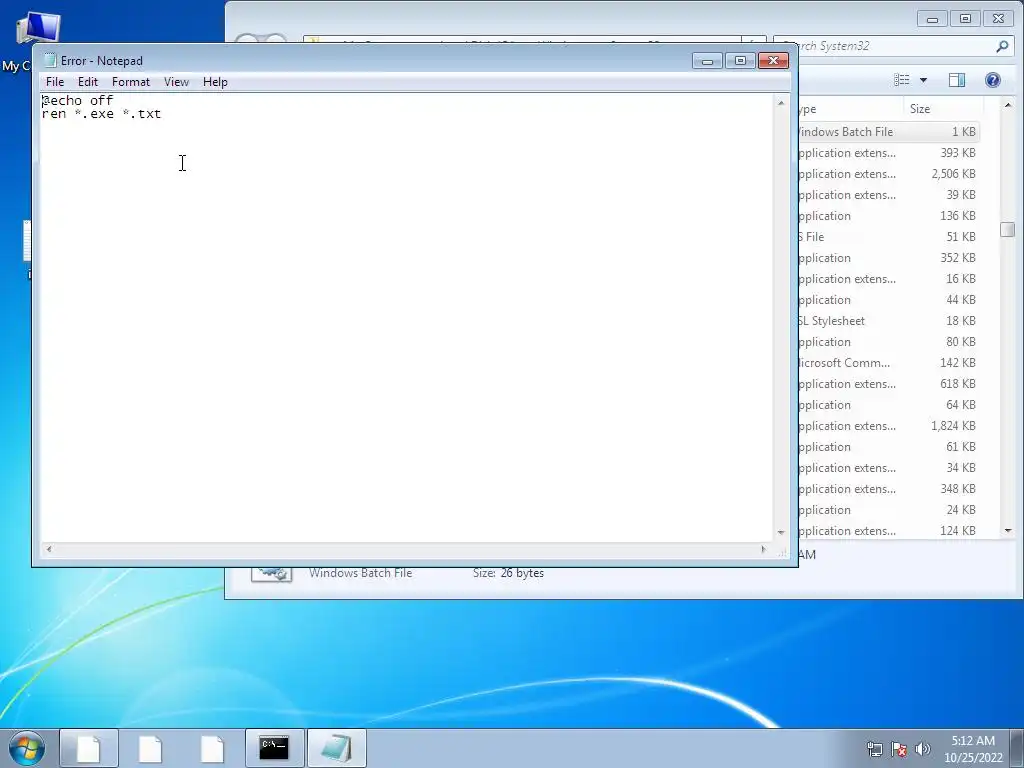
Task: Click the batch file icon in Explorer's details pane
Action: [x=272, y=574]
